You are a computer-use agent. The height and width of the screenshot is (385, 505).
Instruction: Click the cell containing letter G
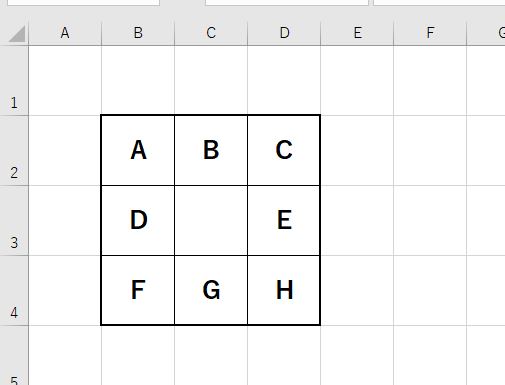click(x=211, y=290)
